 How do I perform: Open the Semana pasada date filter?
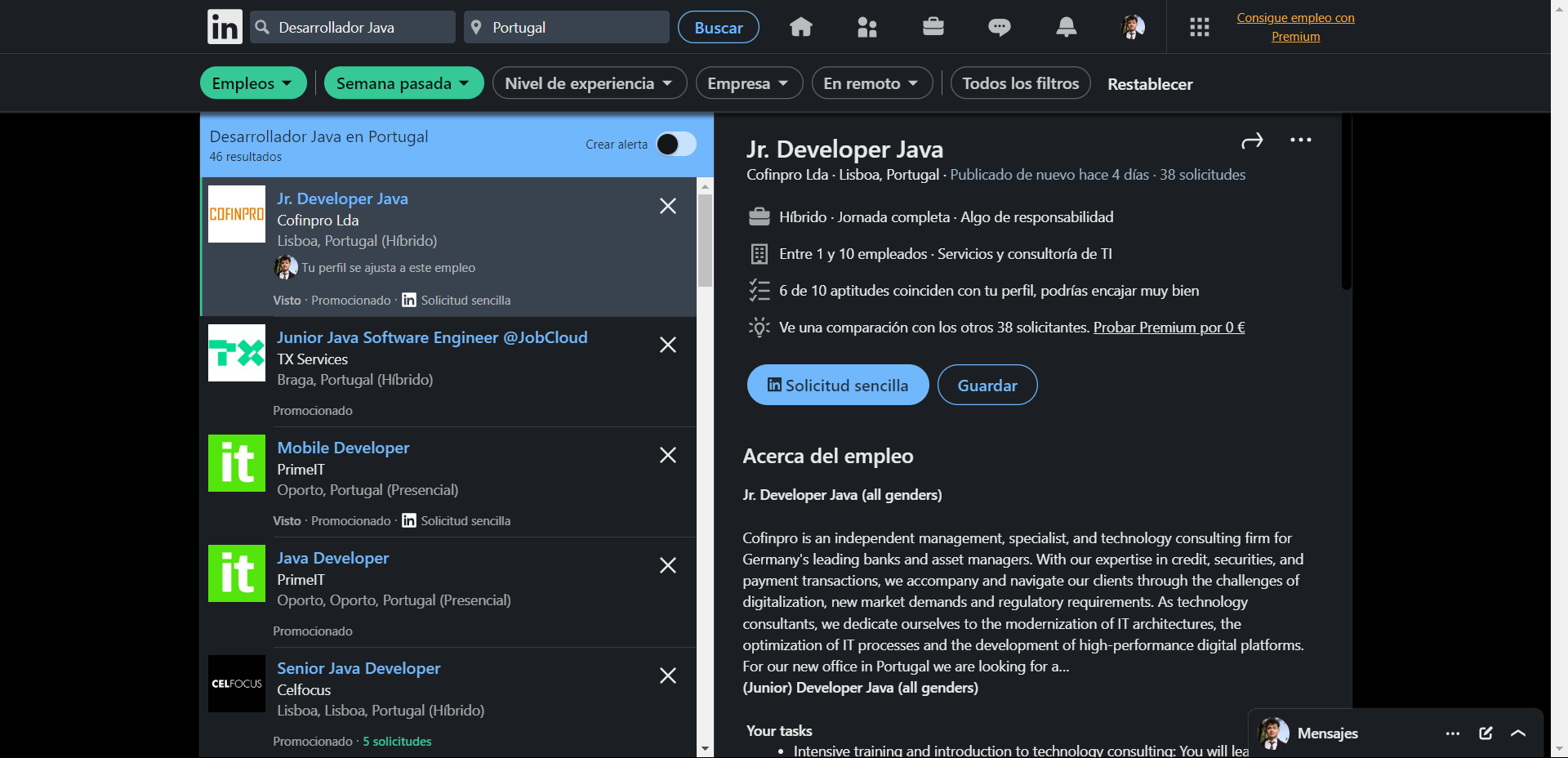(404, 82)
